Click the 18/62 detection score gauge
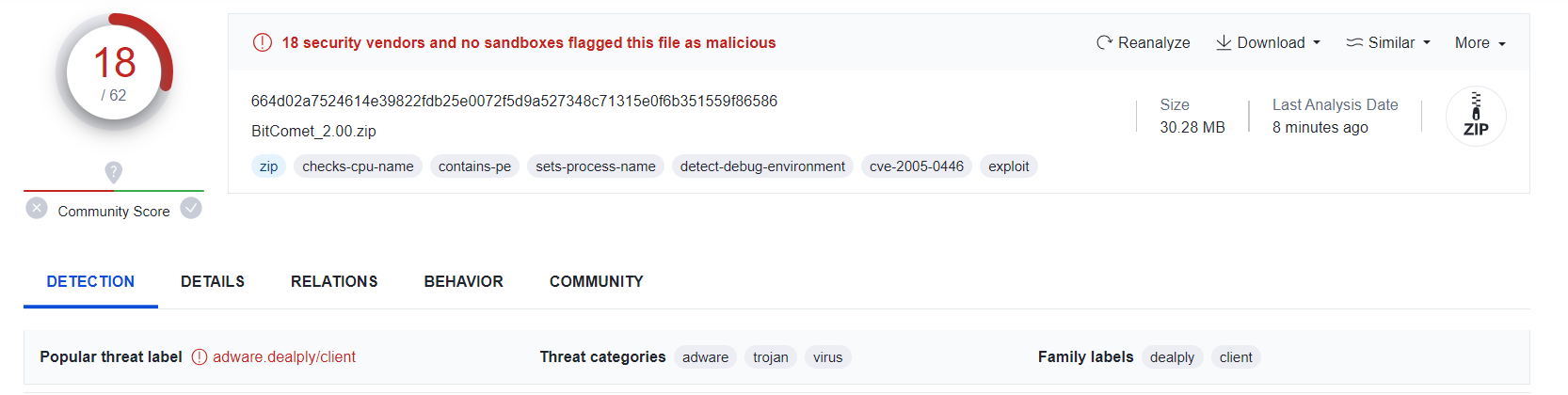The width and height of the screenshot is (1568, 395). pyautogui.click(x=114, y=73)
